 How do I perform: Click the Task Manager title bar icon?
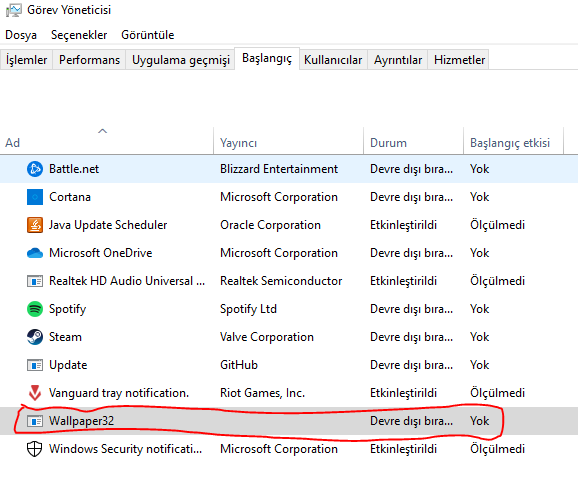(x=13, y=10)
